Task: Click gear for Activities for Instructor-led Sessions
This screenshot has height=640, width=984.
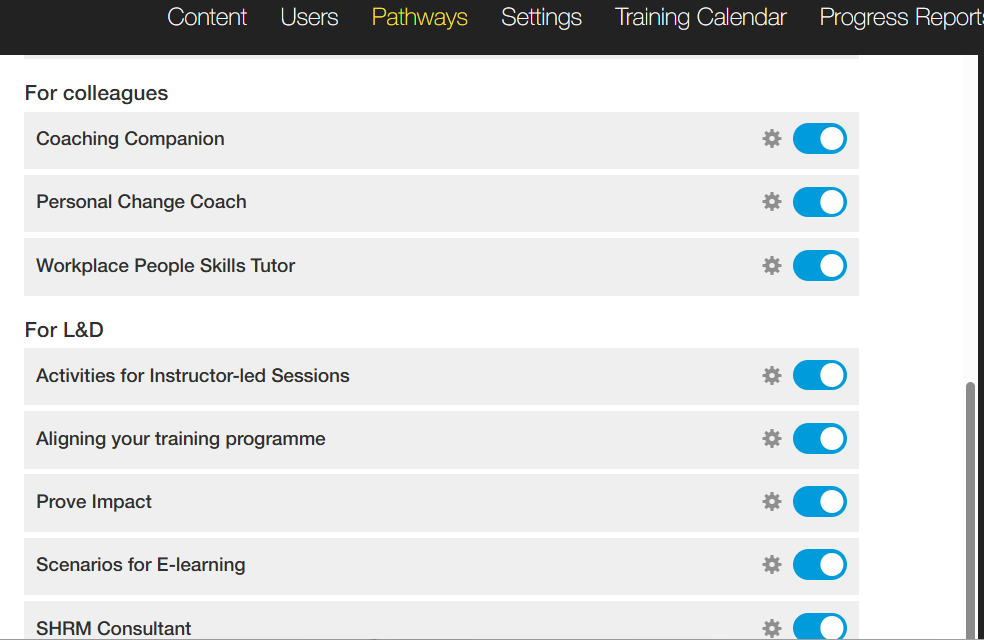Action: point(772,376)
